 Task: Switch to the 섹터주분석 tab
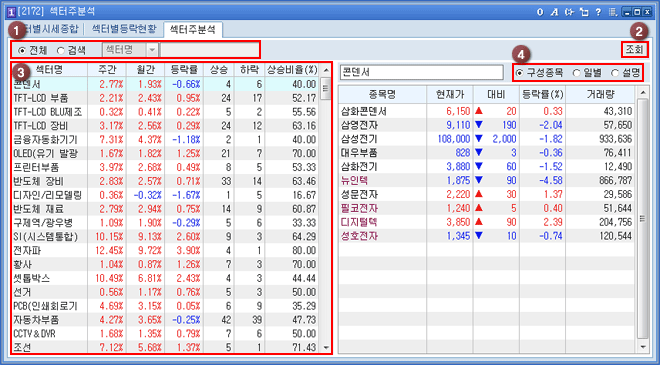[193, 29]
